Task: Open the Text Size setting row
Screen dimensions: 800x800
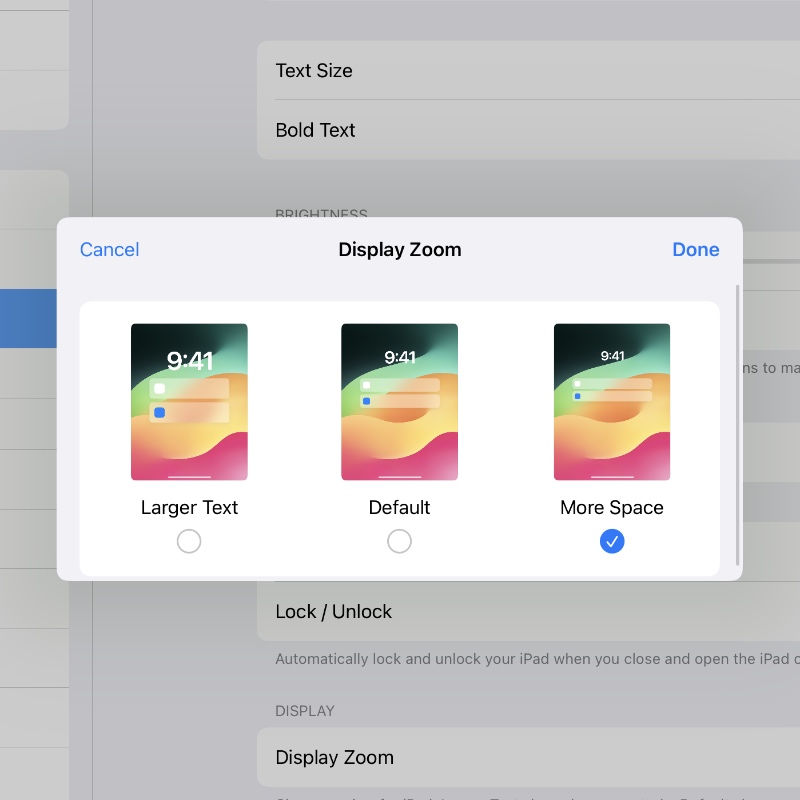Action: 500,71
